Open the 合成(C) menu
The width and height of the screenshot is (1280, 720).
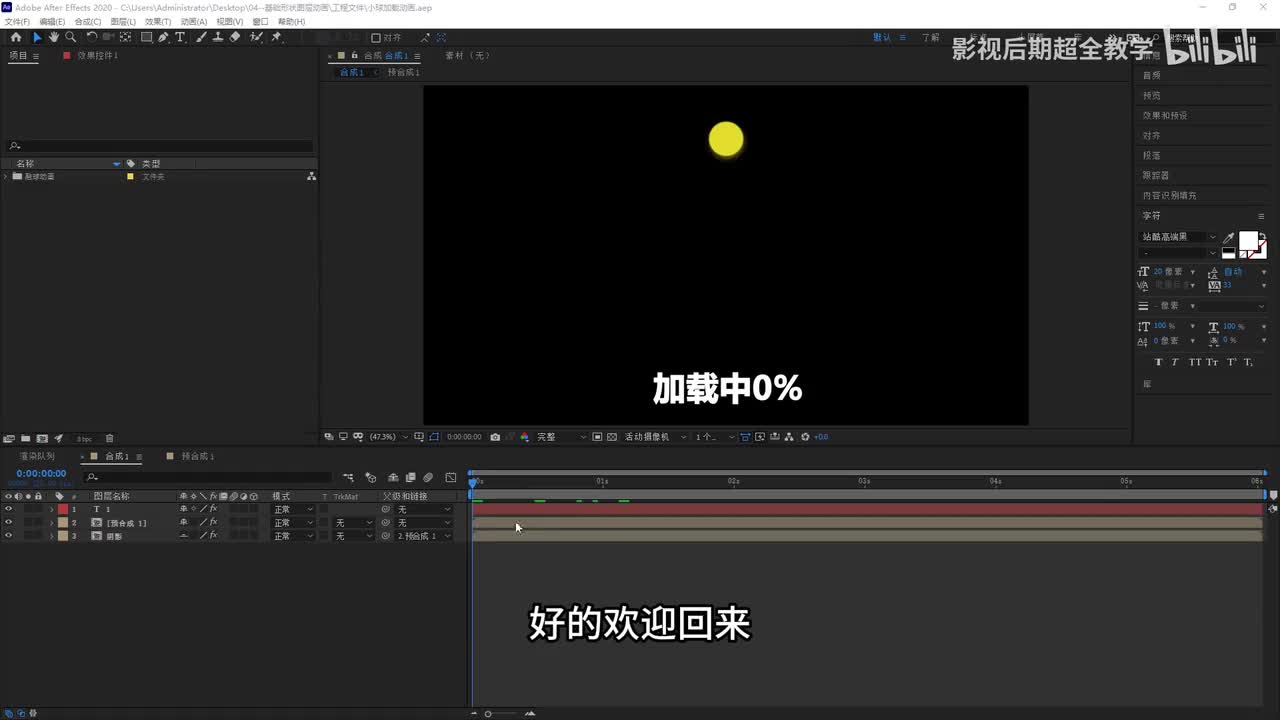[x=87, y=21]
